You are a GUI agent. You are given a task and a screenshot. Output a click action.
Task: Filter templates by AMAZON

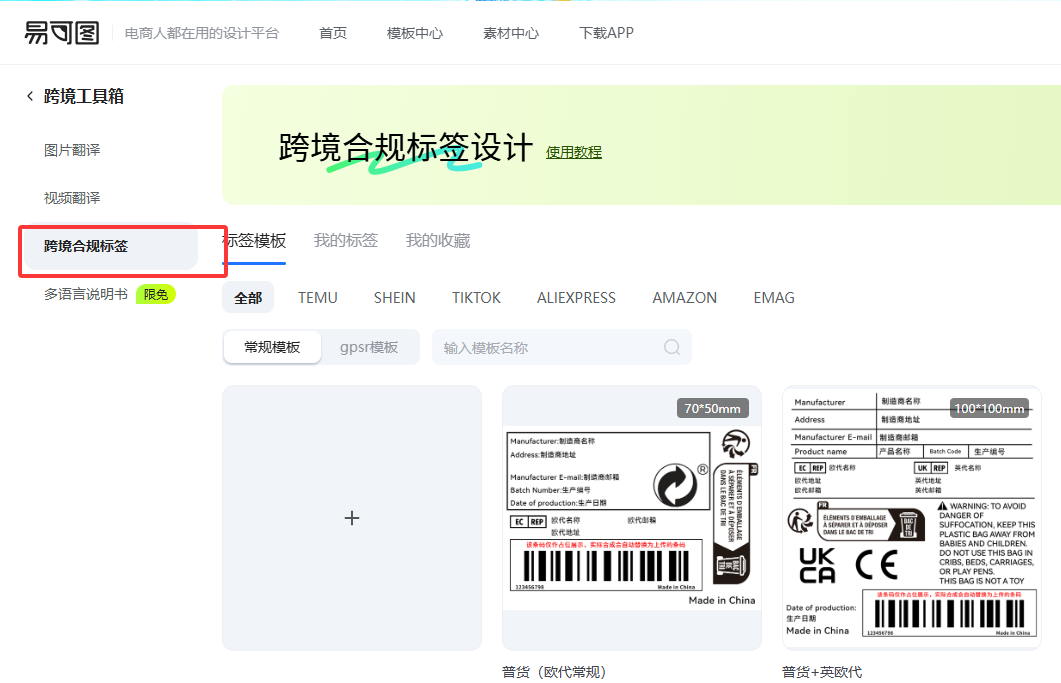pyautogui.click(x=684, y=298)
